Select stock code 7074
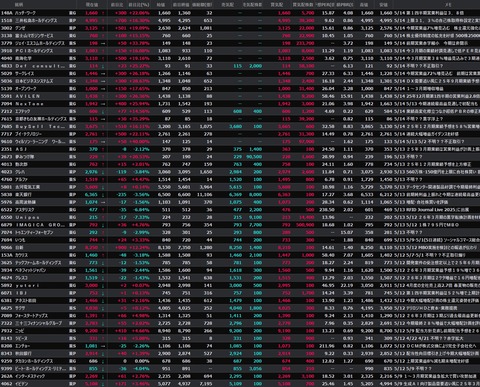The height and width of the screenshot is (387, 480). click(x=6, y=233)
